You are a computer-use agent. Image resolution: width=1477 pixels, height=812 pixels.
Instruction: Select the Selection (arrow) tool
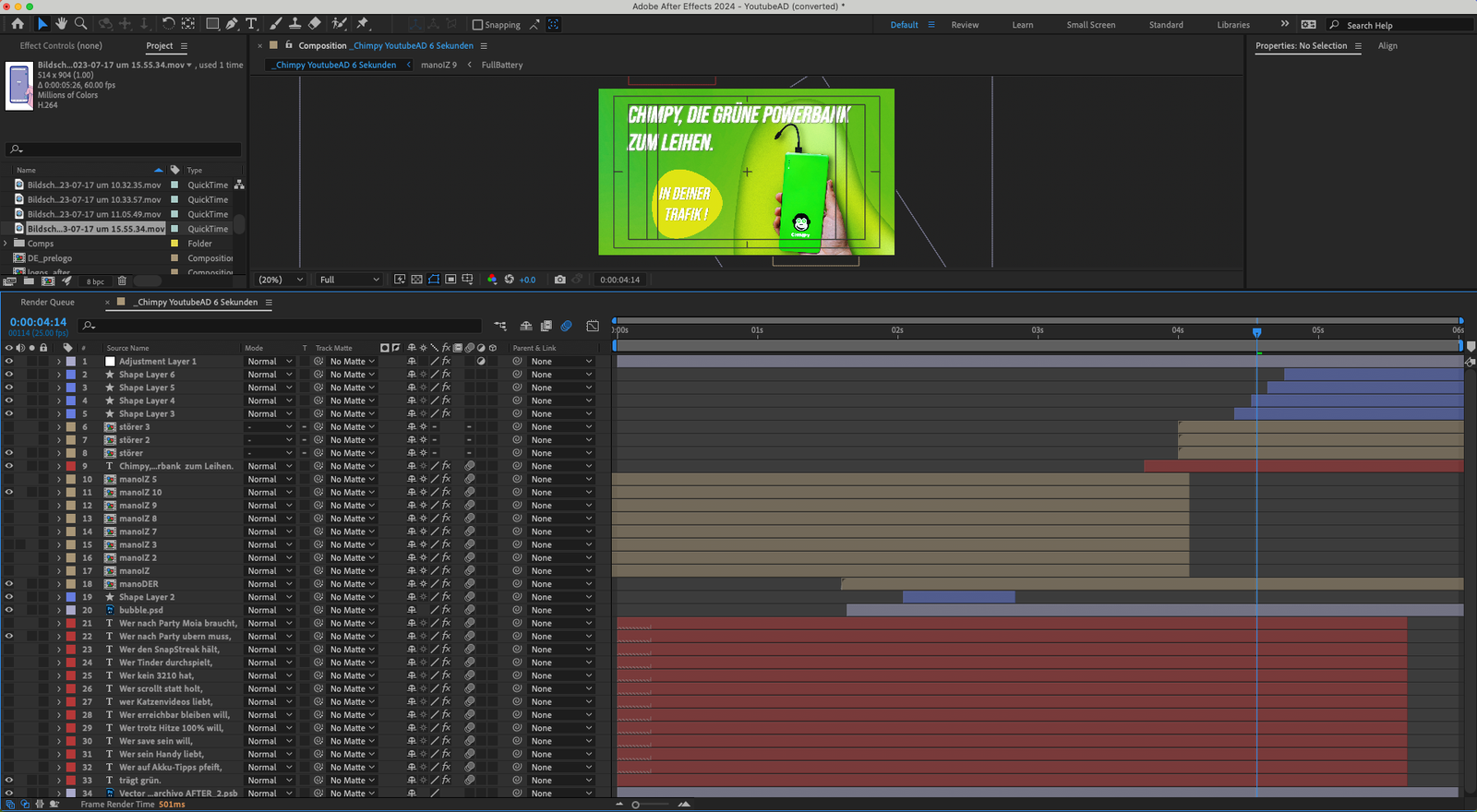[x=42, y=24]
